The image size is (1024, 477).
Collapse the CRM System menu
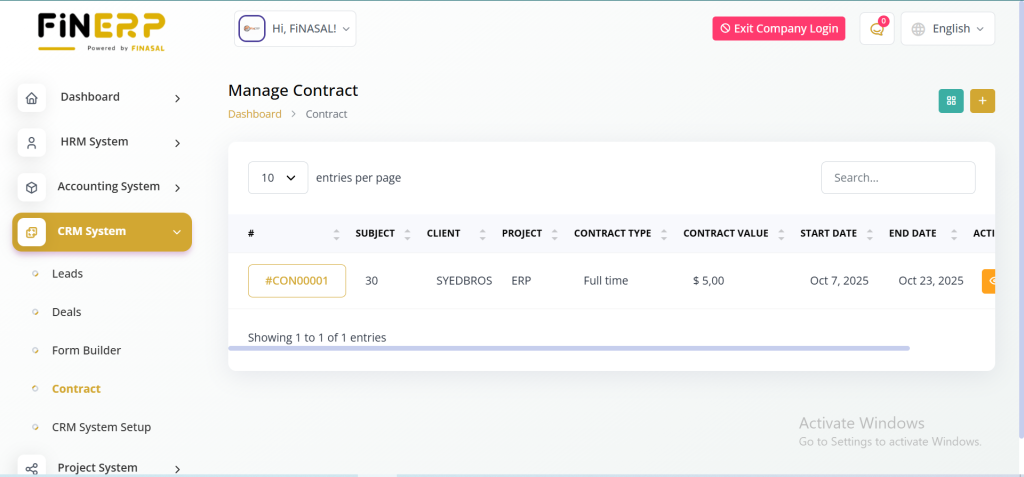tap(177, 232)
